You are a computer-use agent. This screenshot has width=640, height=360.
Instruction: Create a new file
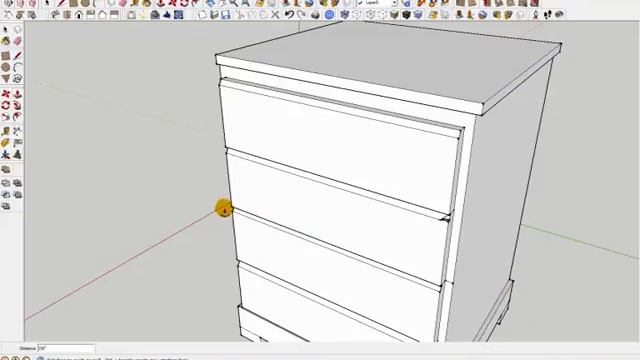tap(202, 15)
